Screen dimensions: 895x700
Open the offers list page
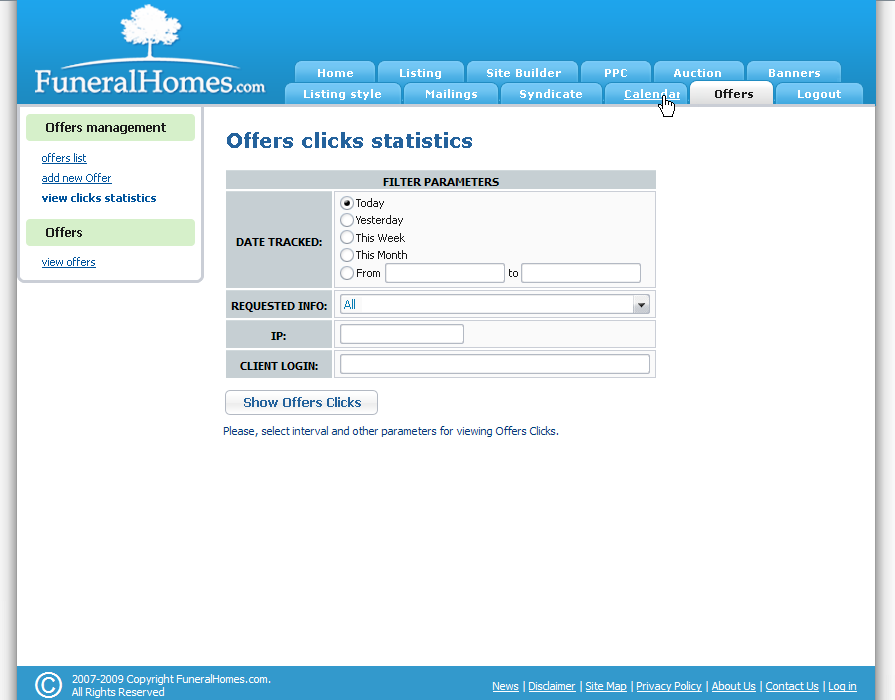pos(63,157)
